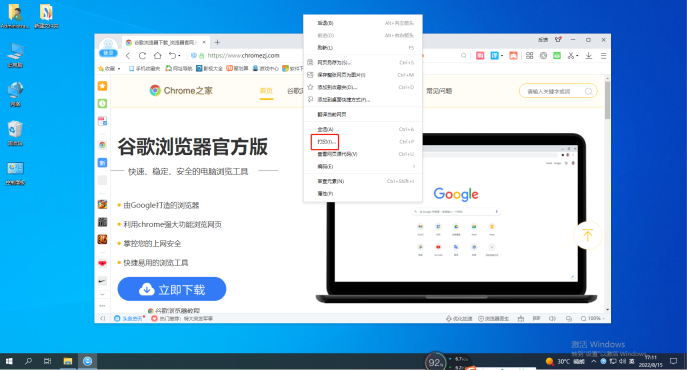
Task: Click the page vertical scrollbar thumb
Action: click(x=607, y=100)
